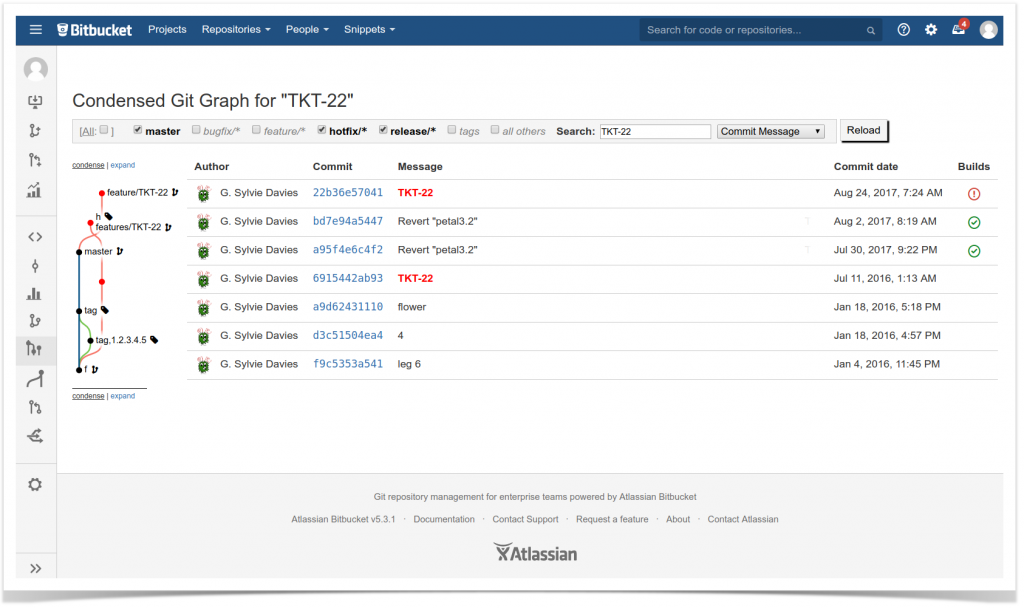Open the Source browser from the sidebar
The width and height of the screenshot is (1024, 608).
(x=35, y=236)
